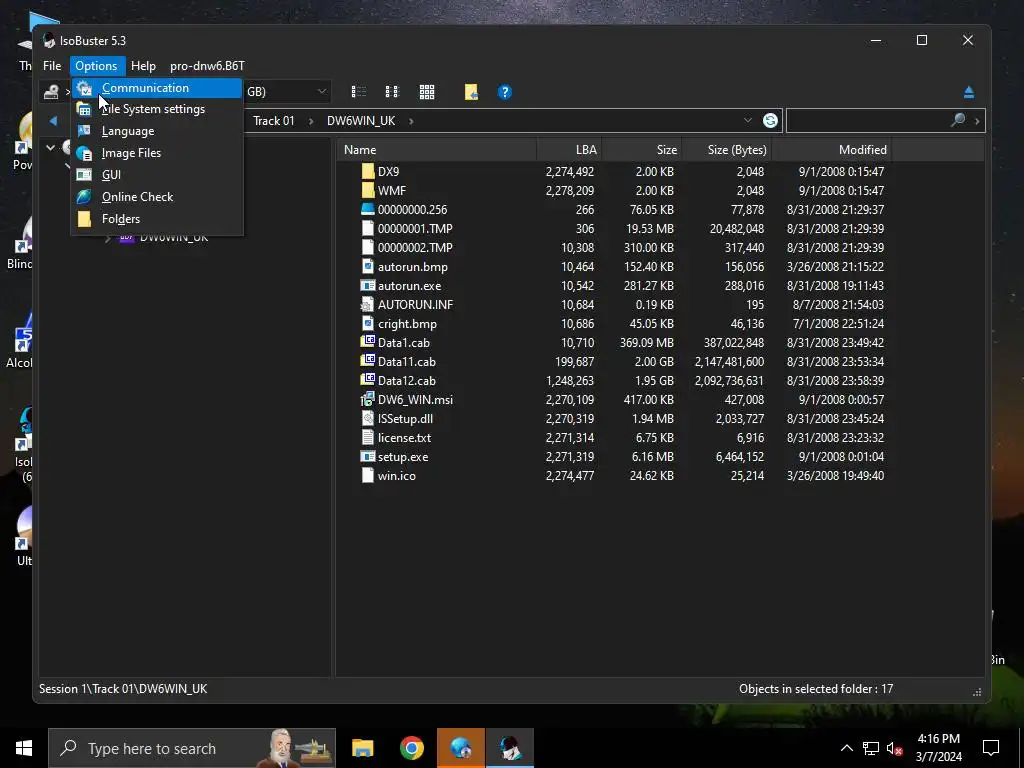Click the eject drive icon
Image resolution: width=1024 pixels, height=768 pixels.
point(968,92)
